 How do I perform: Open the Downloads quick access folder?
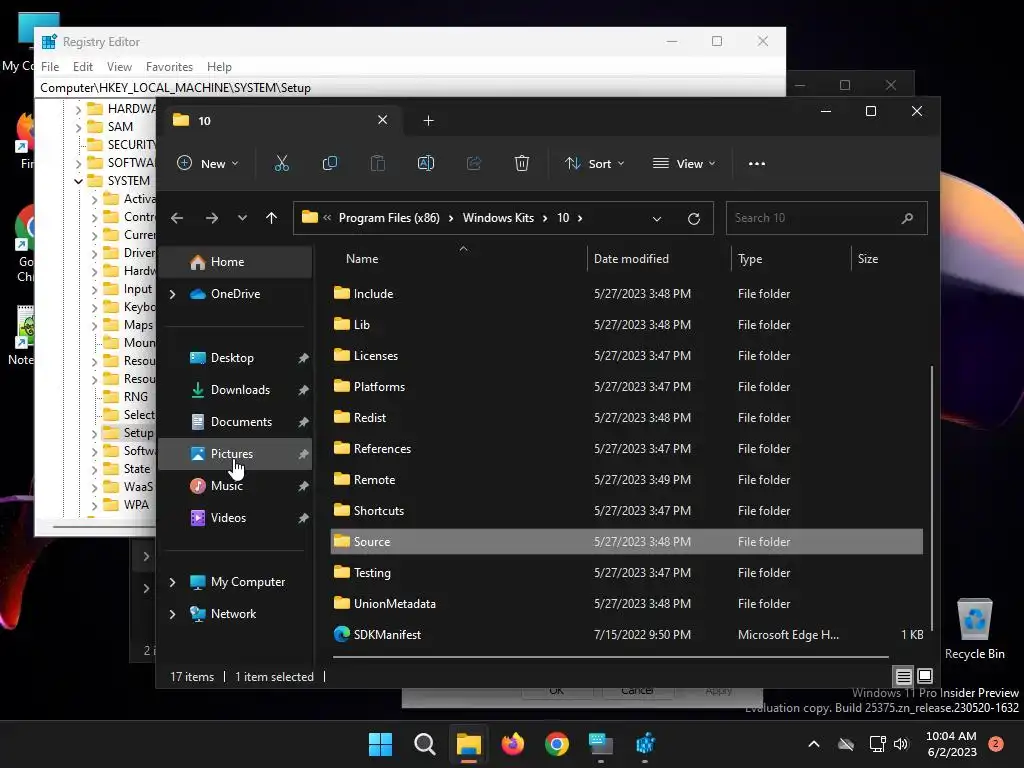coord(235,390)
